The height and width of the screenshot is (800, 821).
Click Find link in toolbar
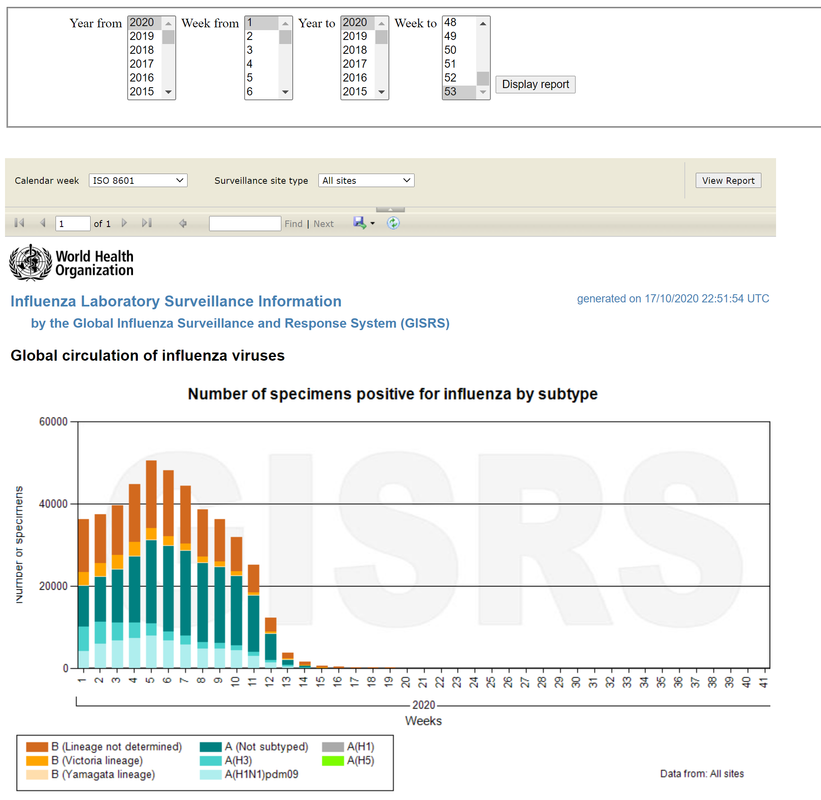(293, 224)
